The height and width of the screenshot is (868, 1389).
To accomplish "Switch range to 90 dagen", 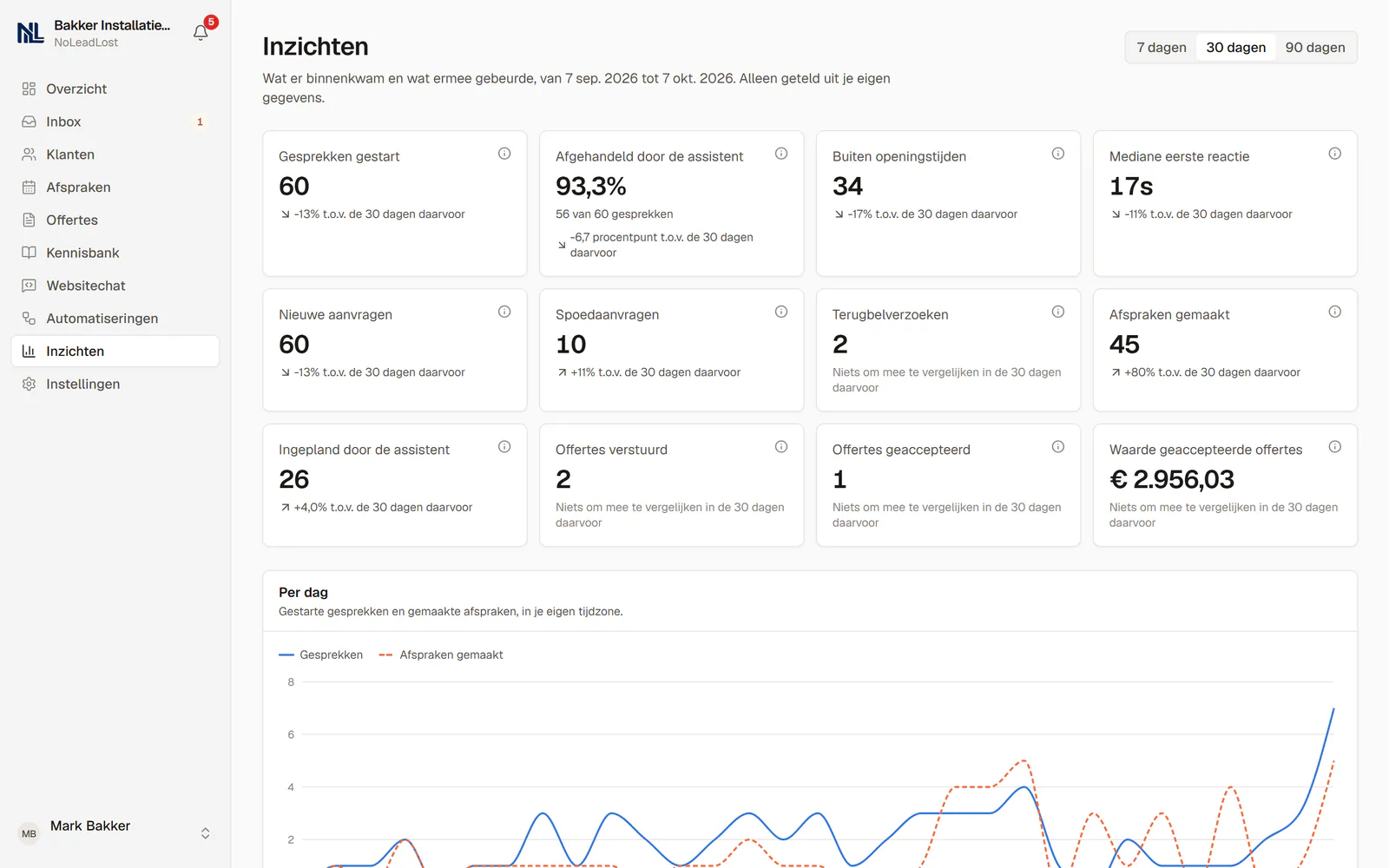I will [1315, 48].
